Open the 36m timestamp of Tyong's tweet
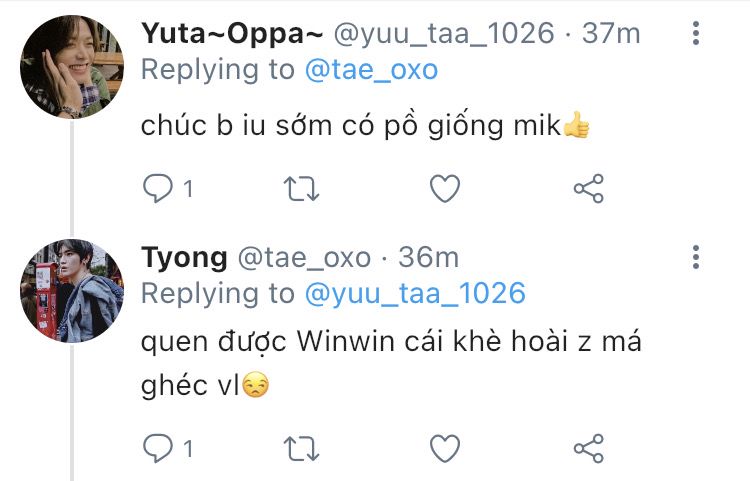This screenshot has width=750, height=481. [429, 257]
